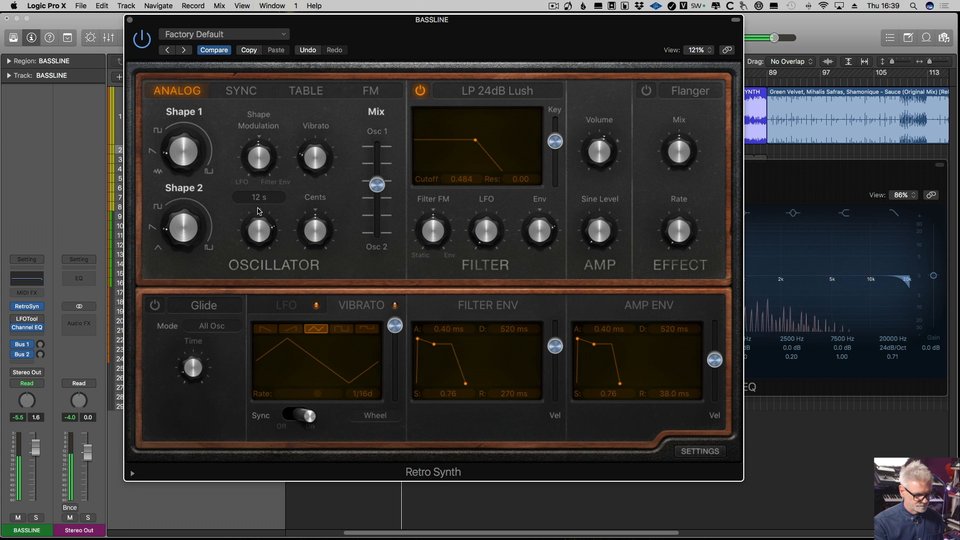Click the waveform zoom icon
The width and height of the screenshot is (960, 540).
click(828, 61)
